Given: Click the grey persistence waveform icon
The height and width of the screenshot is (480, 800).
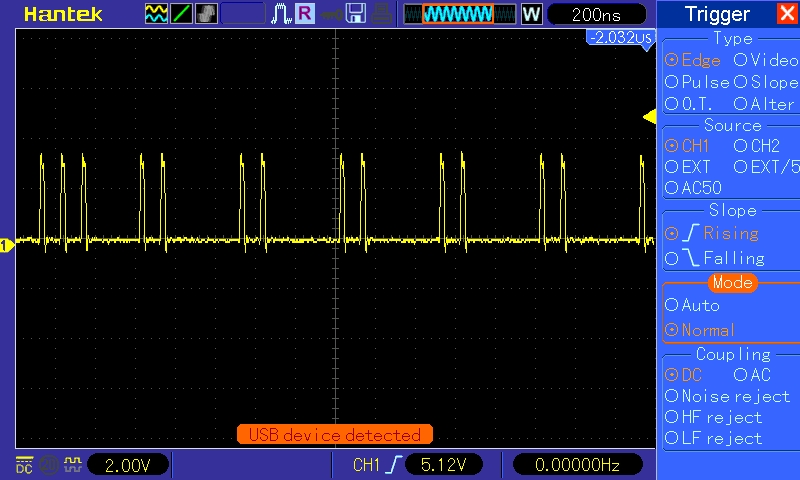Looking at the screenshot, I should 206,14.
